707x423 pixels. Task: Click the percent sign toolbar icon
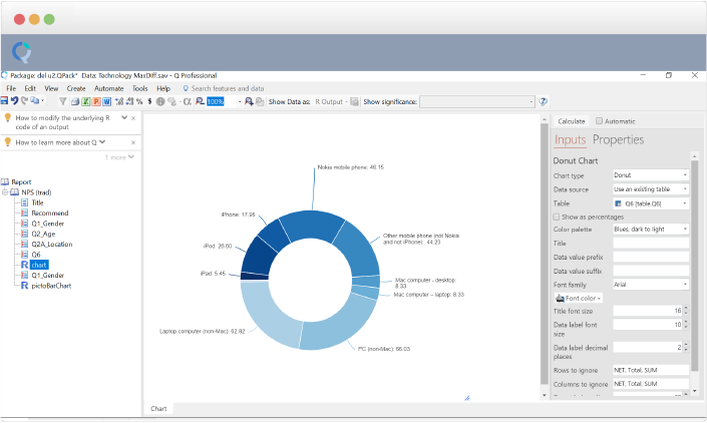[140, 101]
